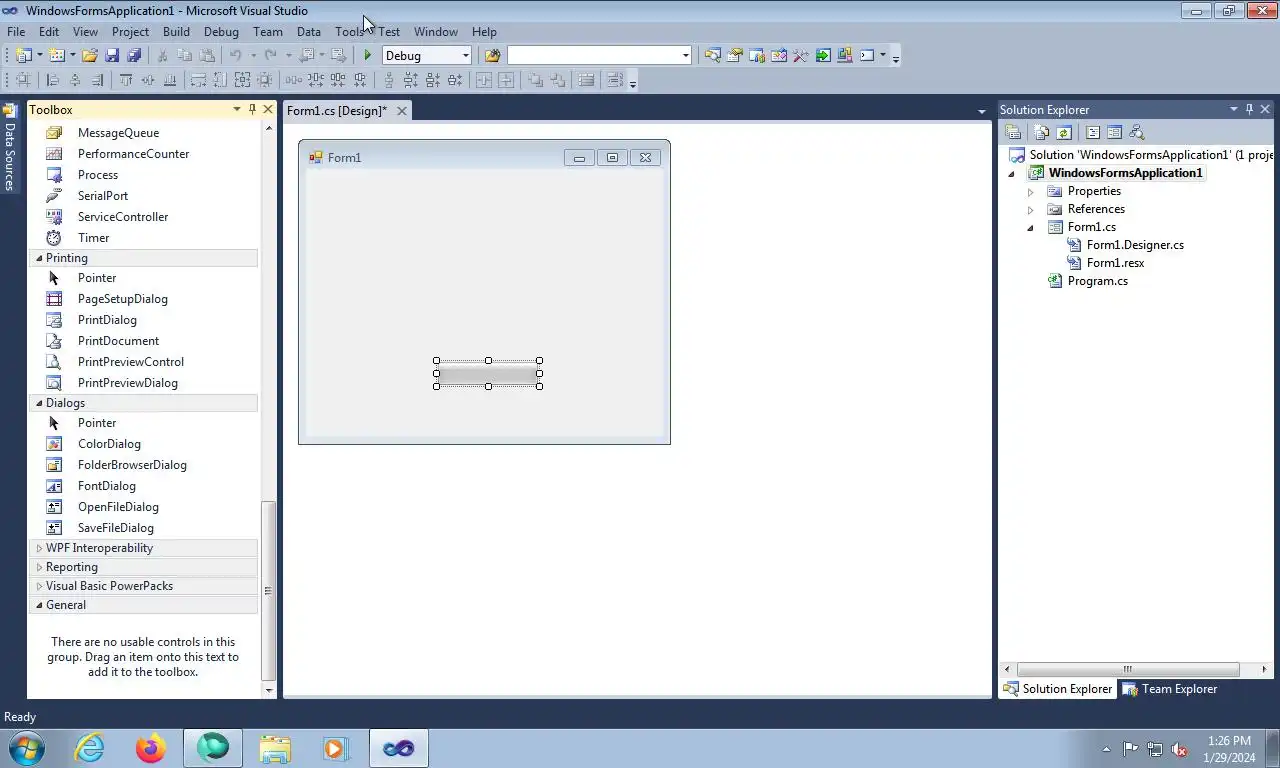Start debugging with the green play icon
The image size is (1280, 768).
368,56
